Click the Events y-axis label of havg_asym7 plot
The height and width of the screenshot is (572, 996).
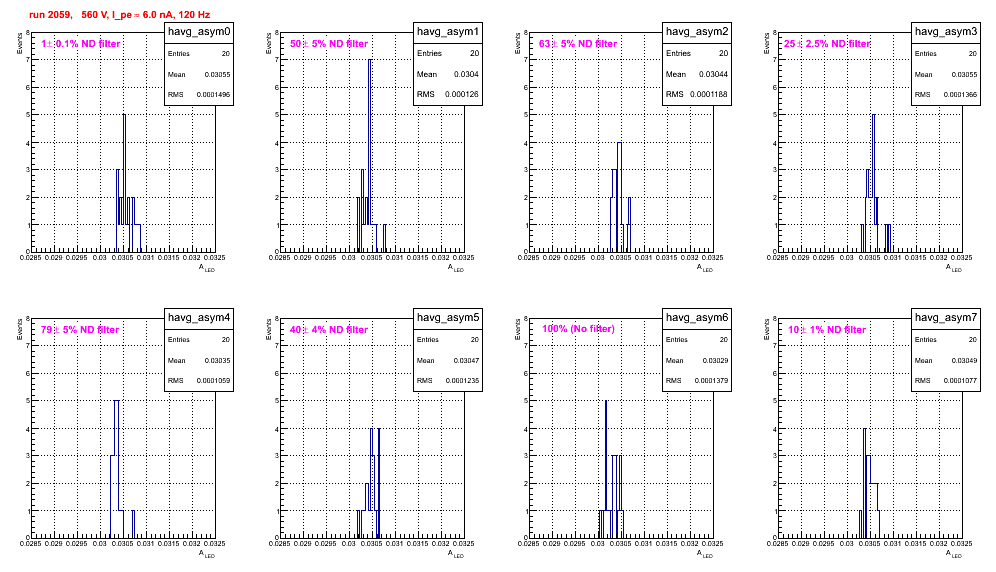[767, 330]
